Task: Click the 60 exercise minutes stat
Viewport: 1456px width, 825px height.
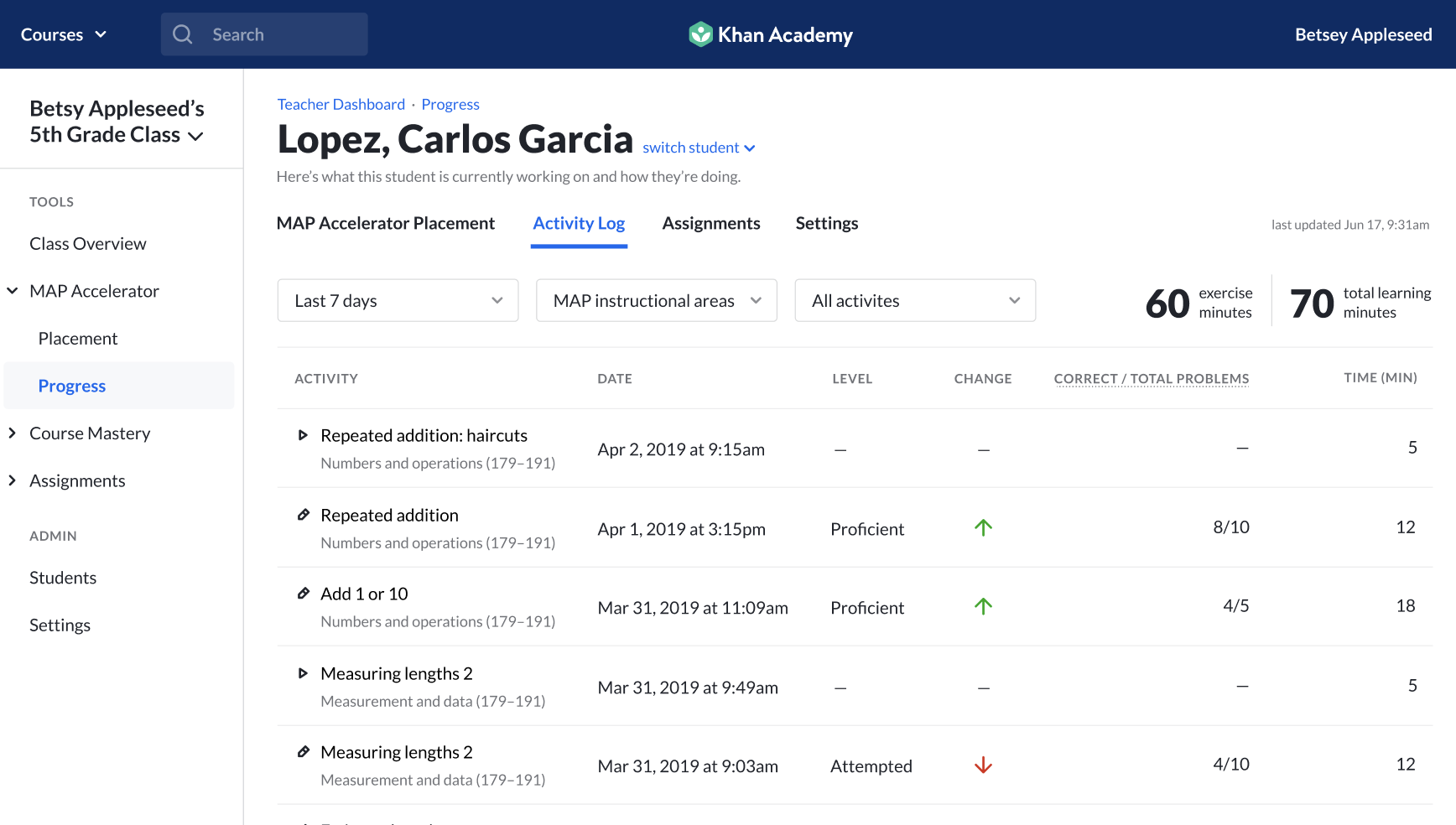Action: (x=1199, y=303)
